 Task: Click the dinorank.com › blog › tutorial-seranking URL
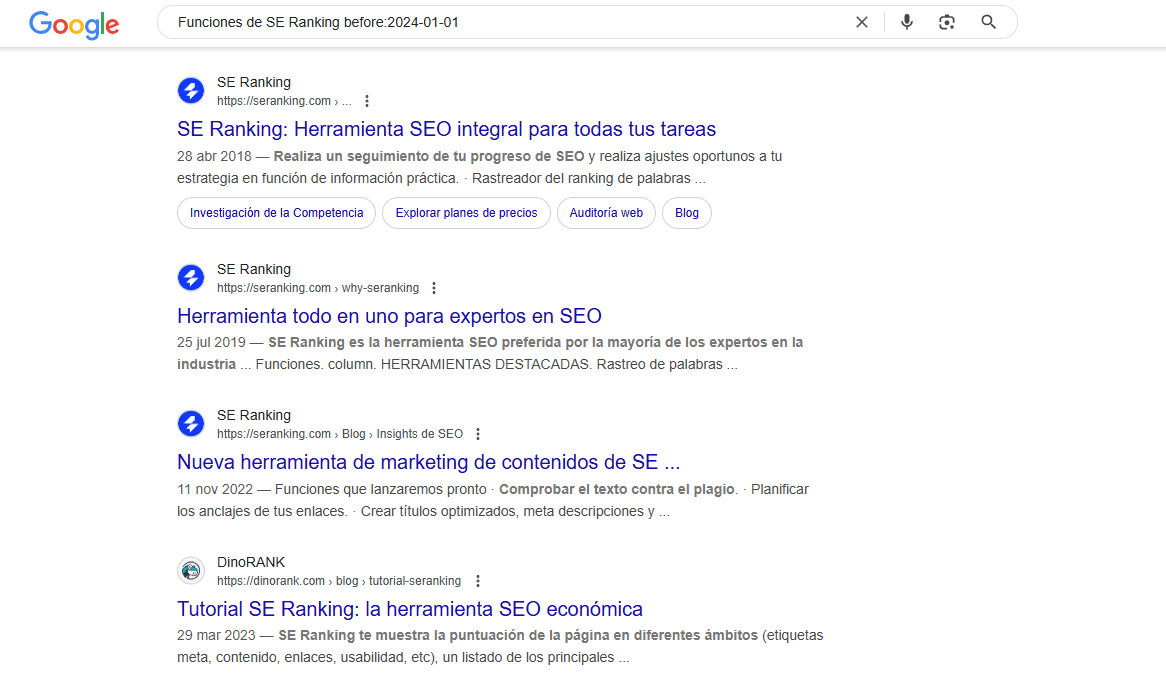[339, 581]
